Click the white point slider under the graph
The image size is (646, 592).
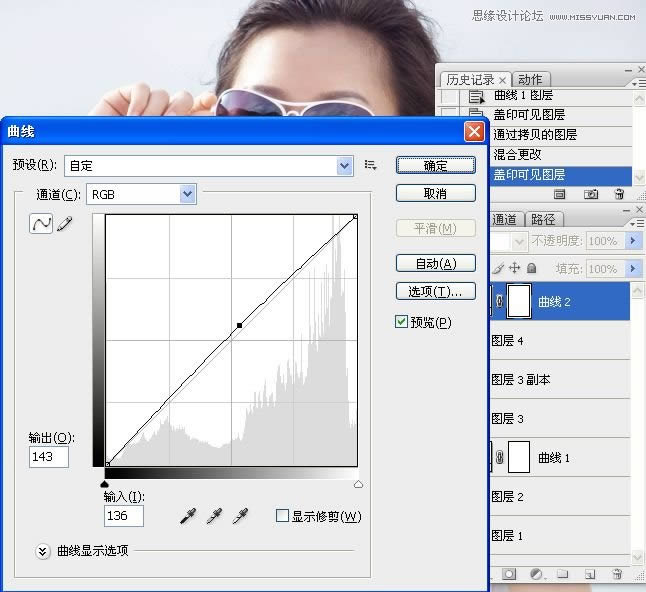pyautogui.click(x=358, y=484)
